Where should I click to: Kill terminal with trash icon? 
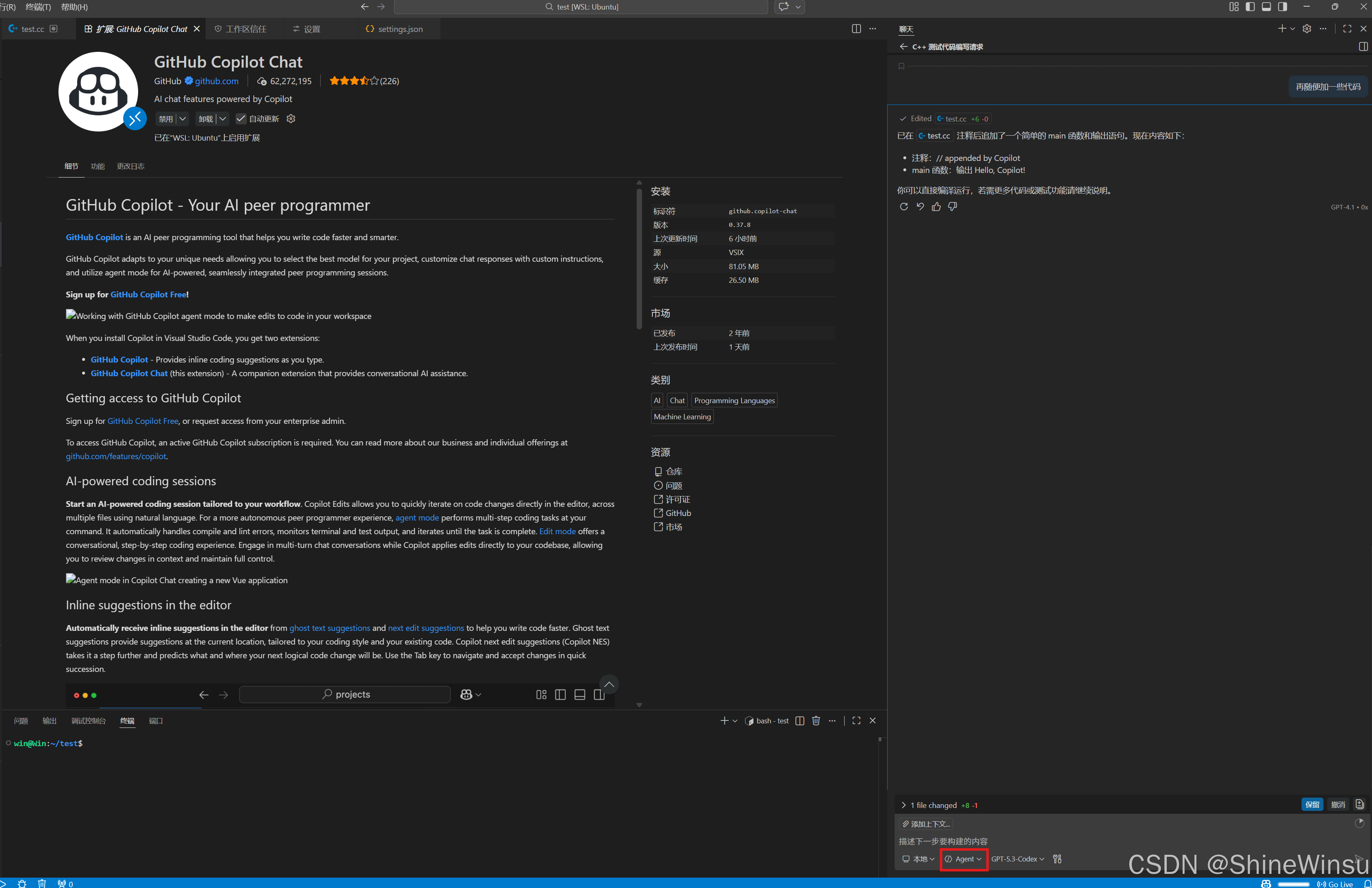pos(816,721)
